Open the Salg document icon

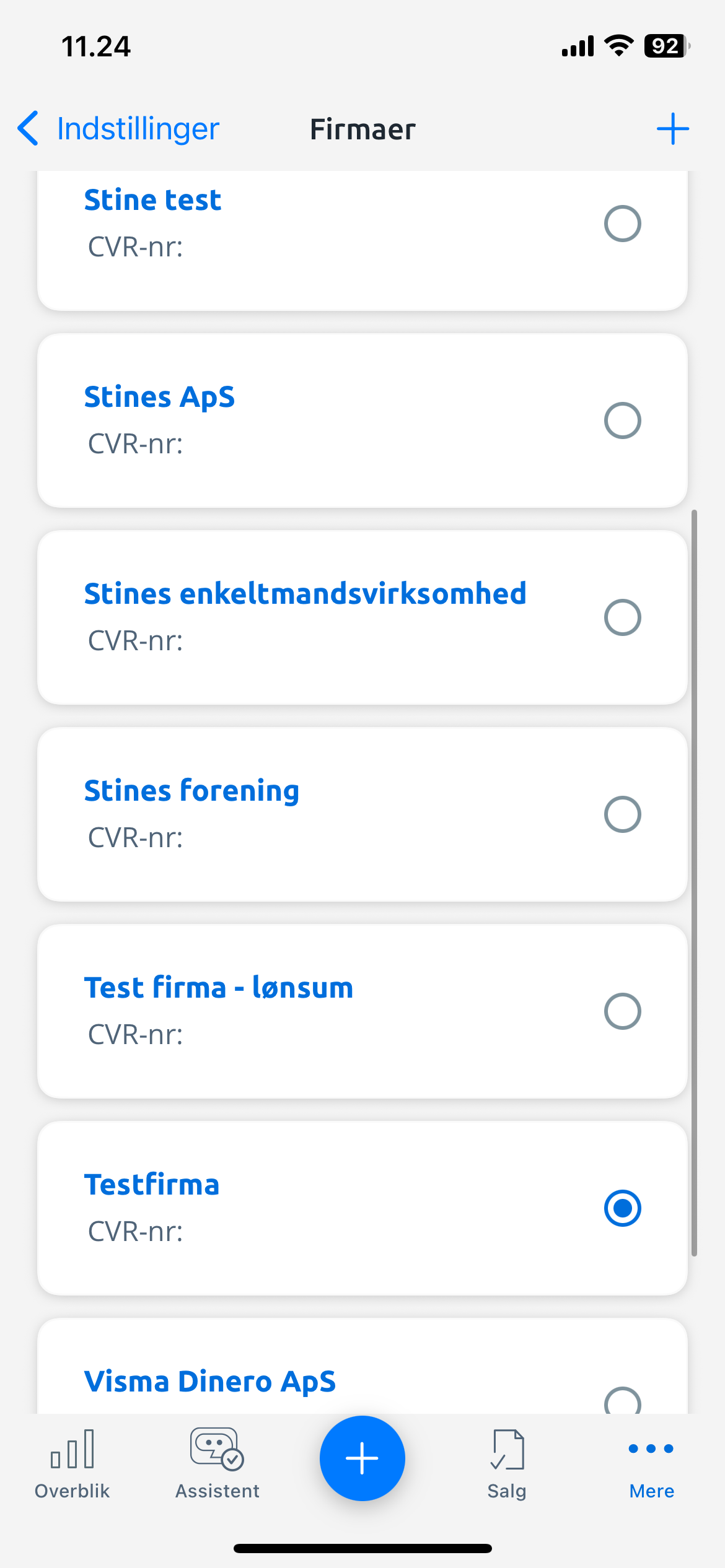(x=507, y=1449)
